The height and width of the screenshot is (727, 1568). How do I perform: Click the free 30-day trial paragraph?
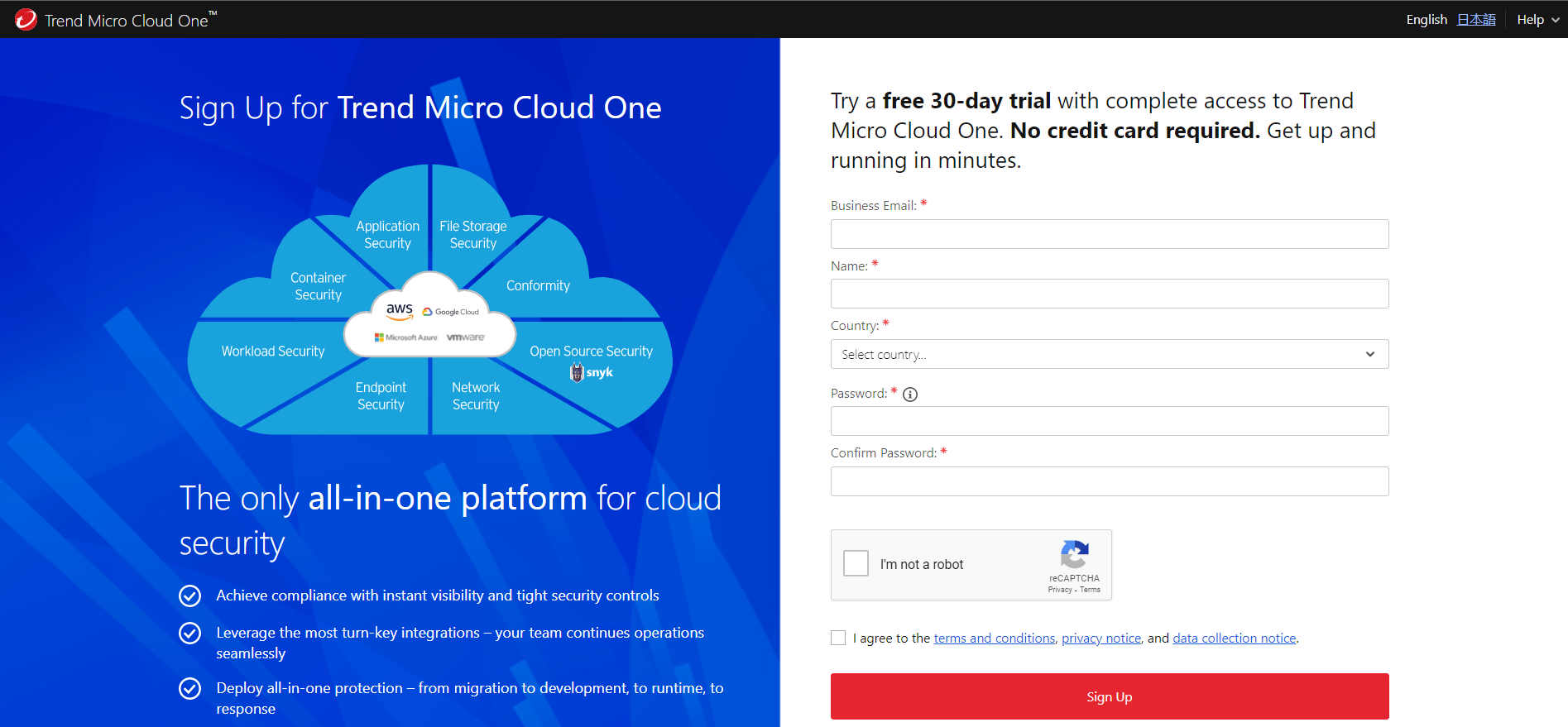tap(1103, 131)
